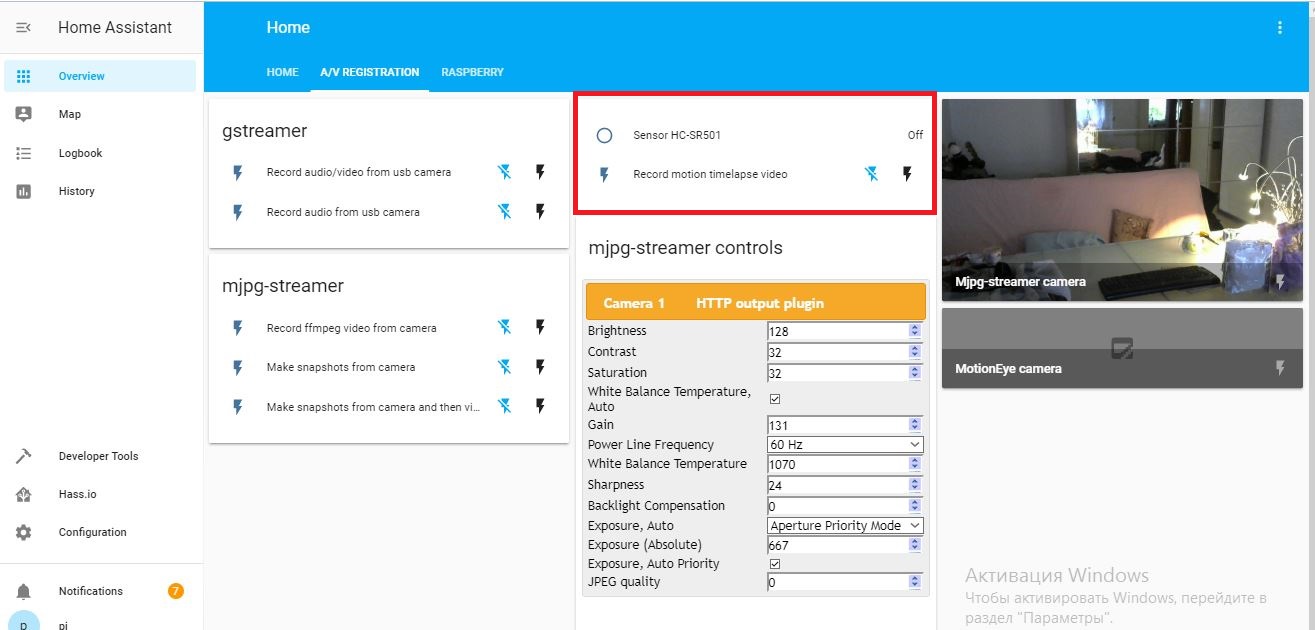The width and height of the screenshot is (1315, 630).
Task: Click the pi user profile avatar
Action: tap(24, 623)
